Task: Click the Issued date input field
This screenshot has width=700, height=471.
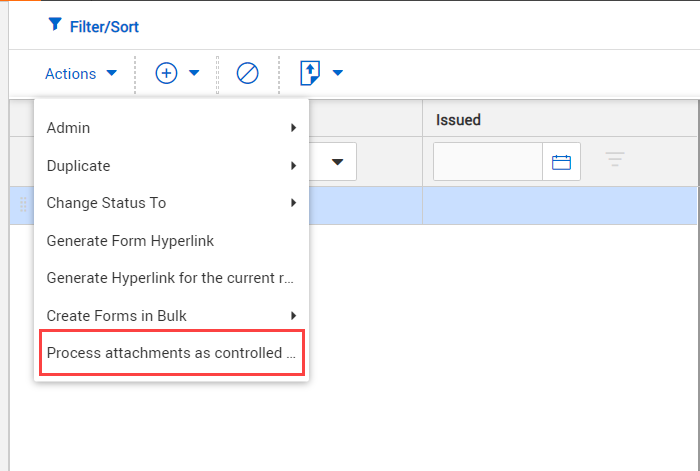Action: click(488, 161)
